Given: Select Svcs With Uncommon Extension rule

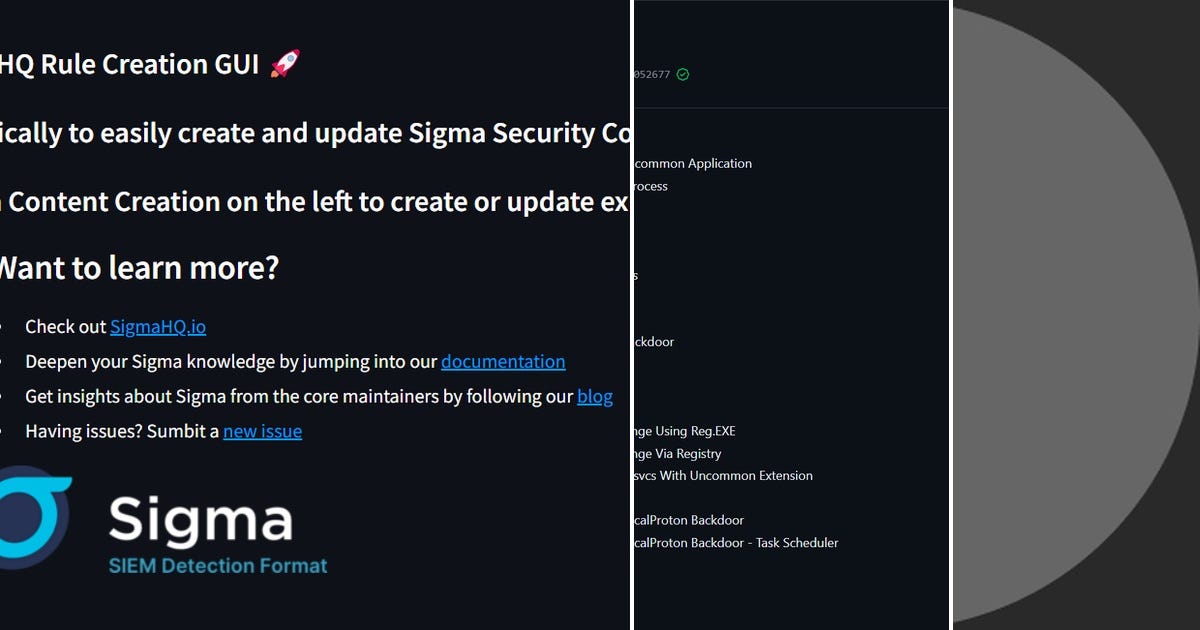Looking at the screenshot, I should point(720,475).
